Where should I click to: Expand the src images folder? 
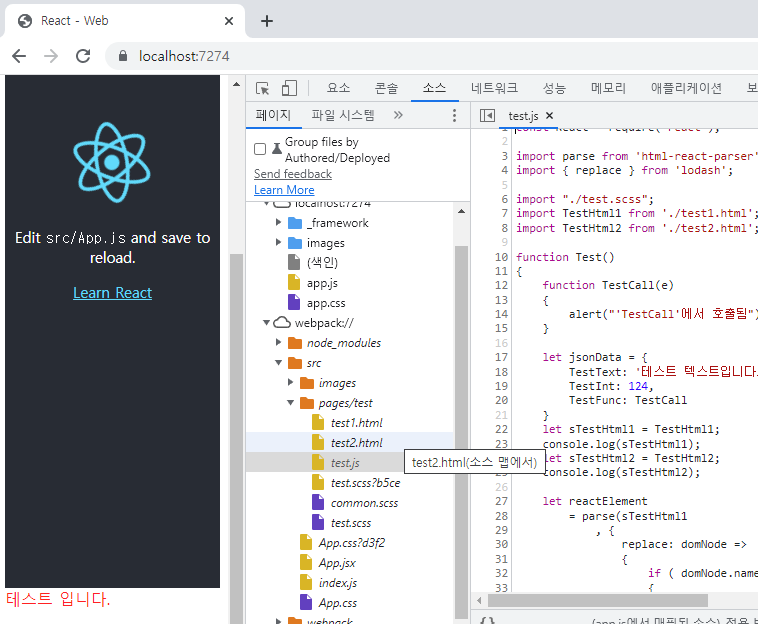[x=291, y=382]
